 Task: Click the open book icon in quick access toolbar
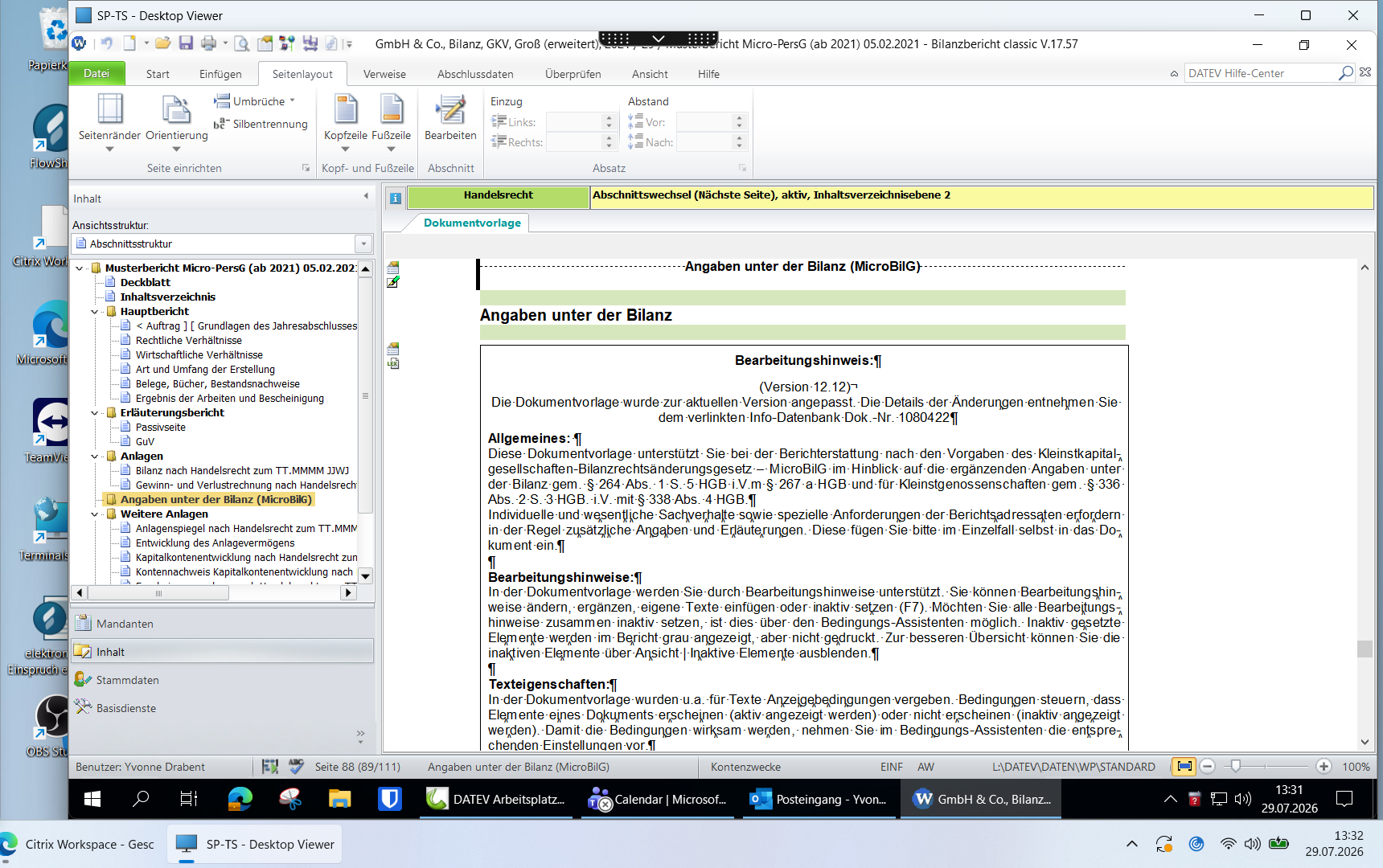pos(265,43)
